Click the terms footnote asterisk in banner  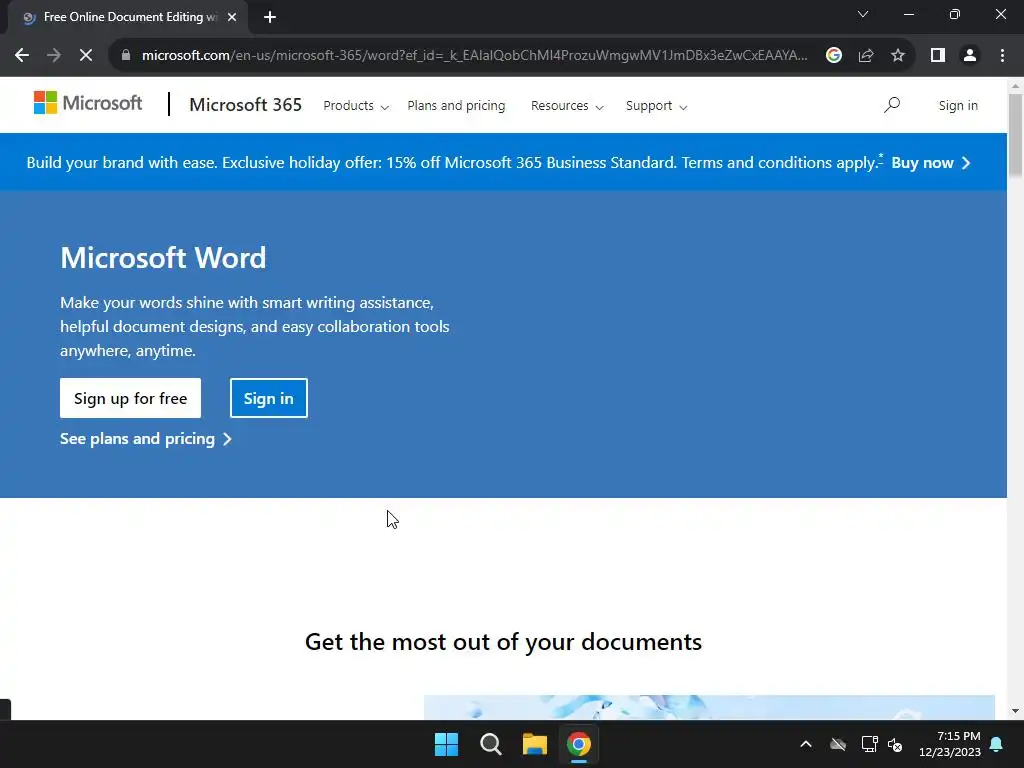(x=880, y=157)
